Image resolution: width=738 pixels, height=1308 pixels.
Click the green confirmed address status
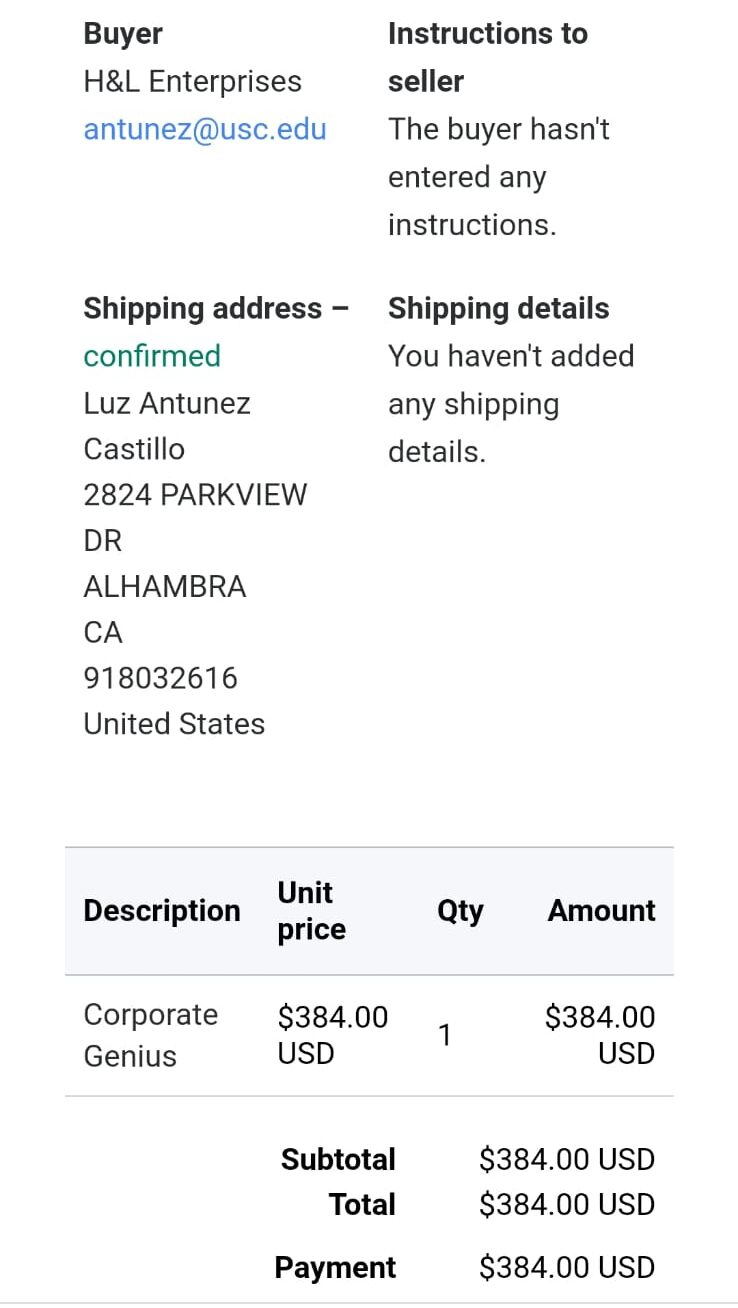point(152,356)
